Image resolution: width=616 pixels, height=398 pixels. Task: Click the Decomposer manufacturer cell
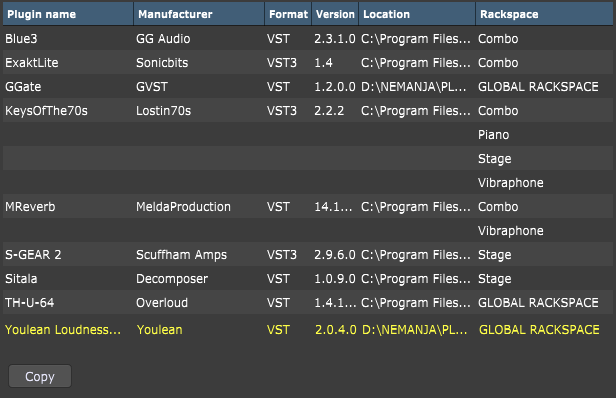tap(172, 279)
